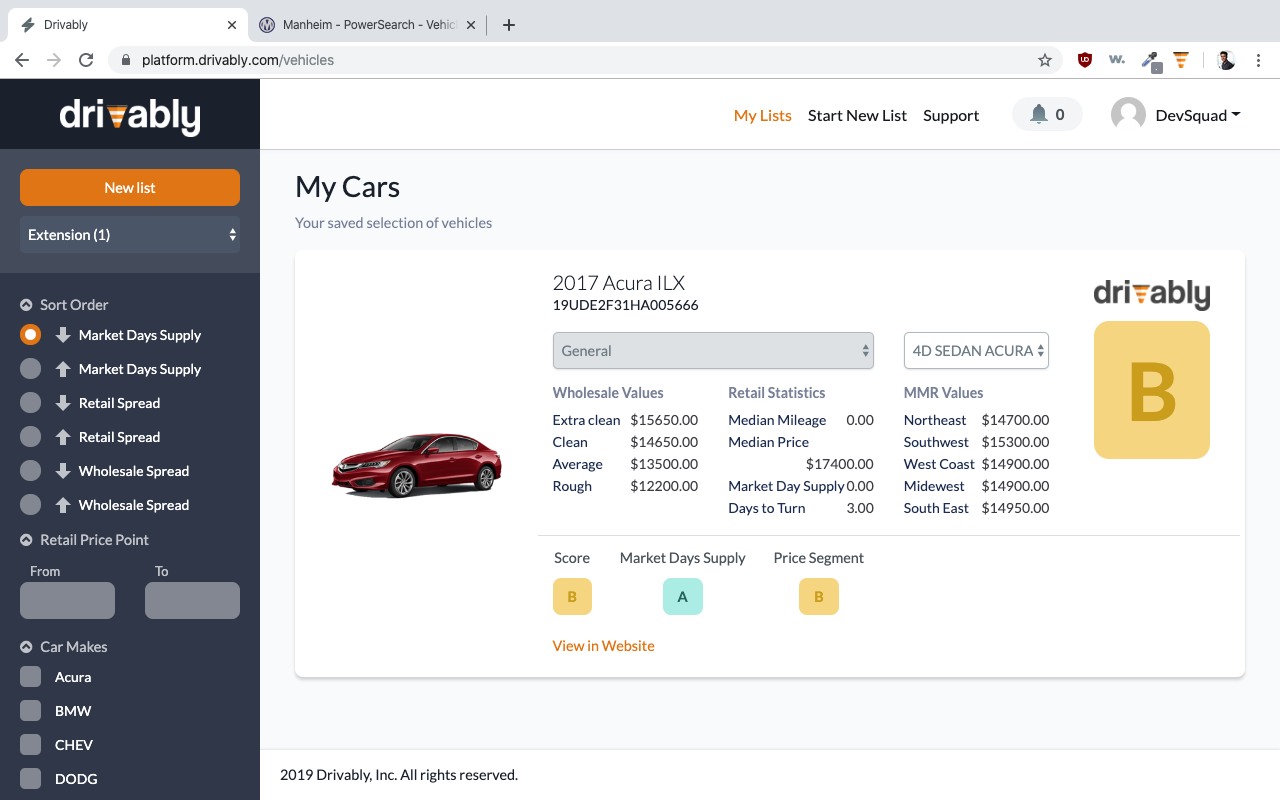The height and width of the screenshot is (800, 1280).
Task: Click Southwest MMR value $15300.00
Action: coord(1015,442)
